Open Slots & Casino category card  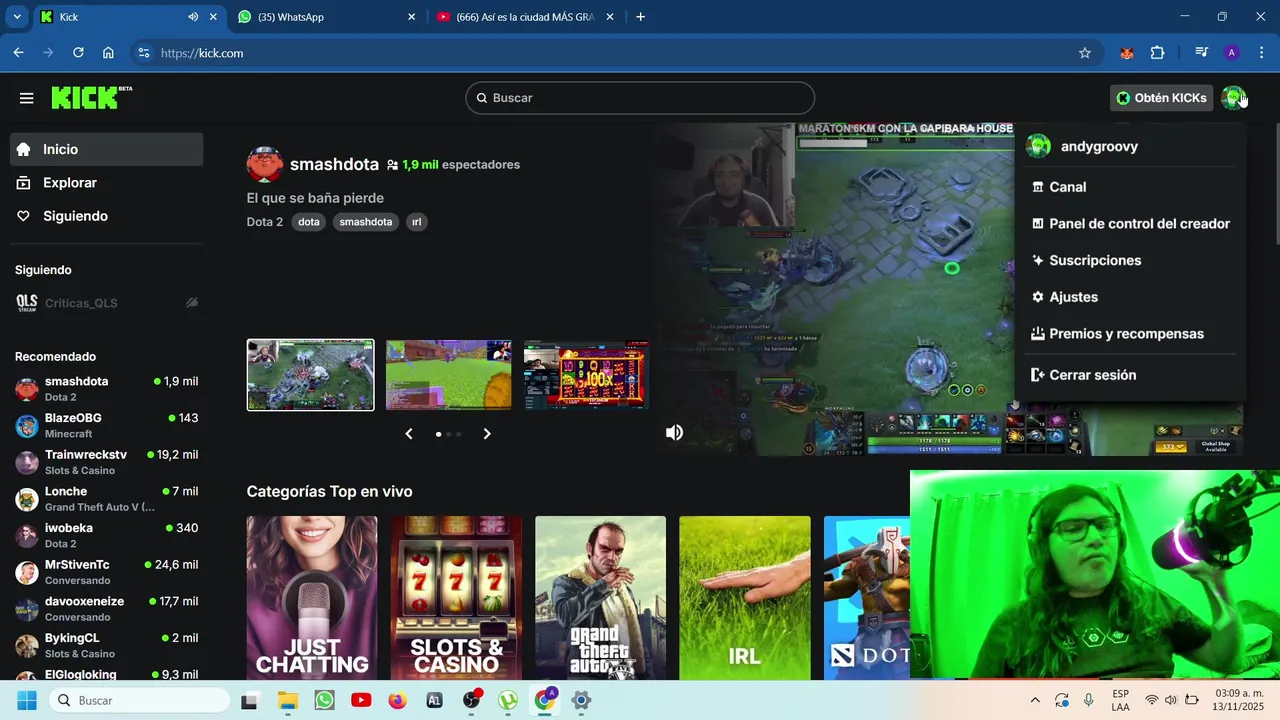pos(456,598)
